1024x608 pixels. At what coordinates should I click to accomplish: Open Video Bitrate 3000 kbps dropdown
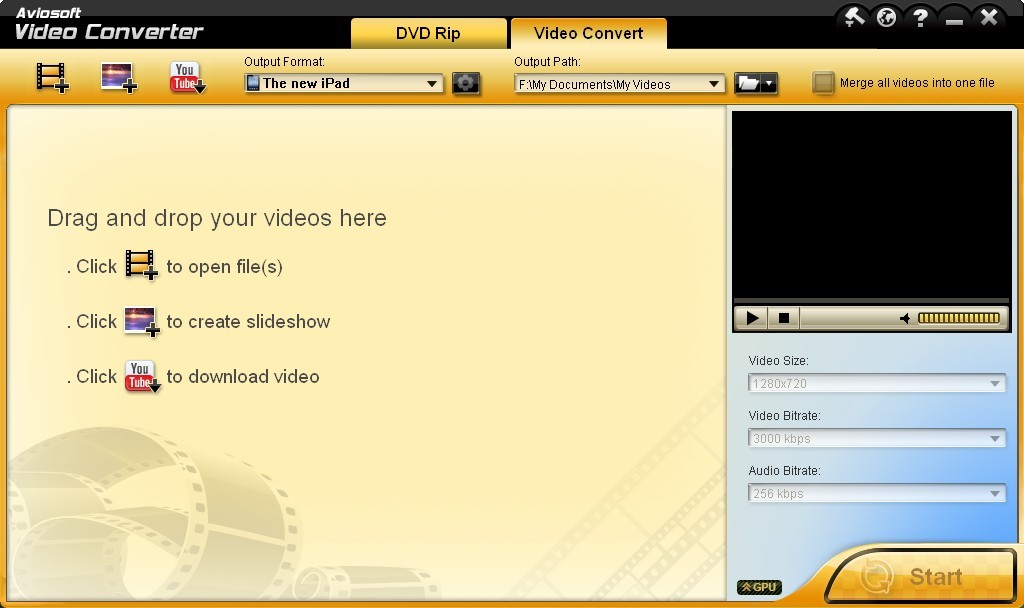point(876,438)
